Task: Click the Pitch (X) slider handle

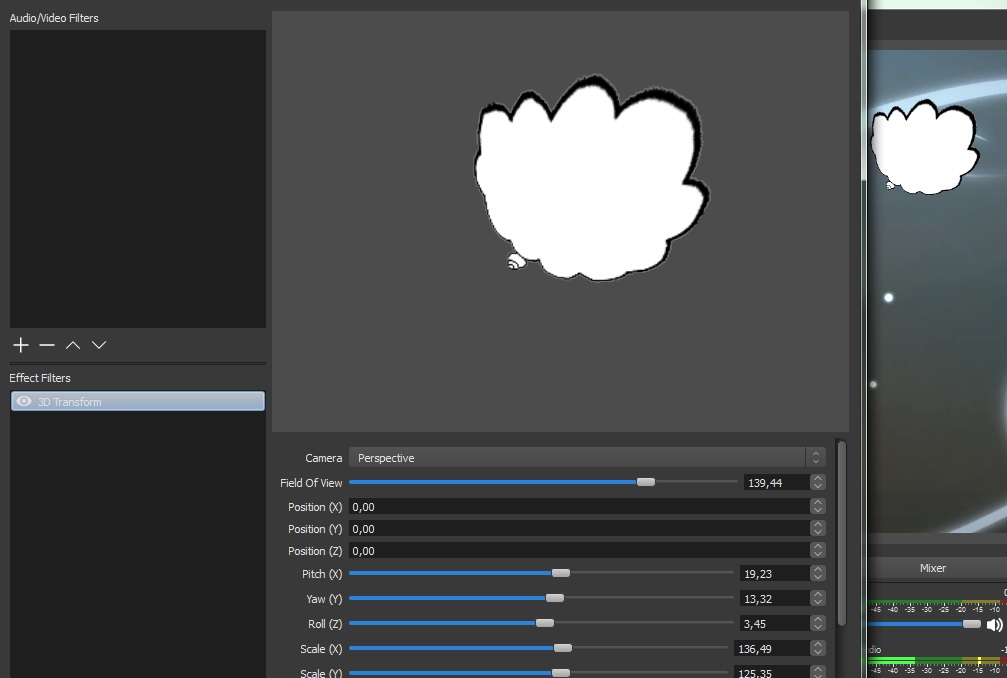Action: click(x=561, y=573)
